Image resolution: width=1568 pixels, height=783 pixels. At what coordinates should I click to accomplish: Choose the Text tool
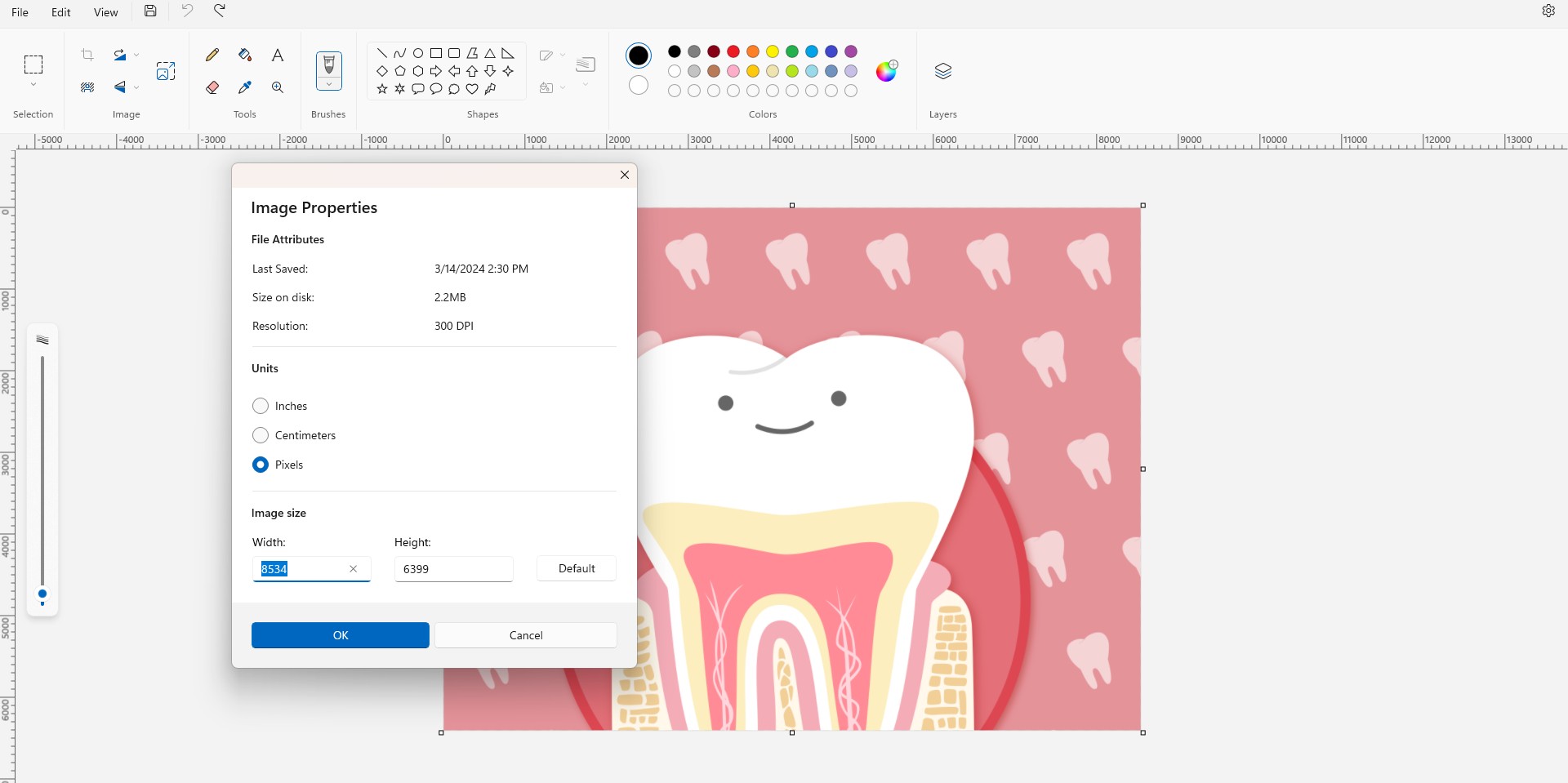pyautogui.click(x=278, y=55)
